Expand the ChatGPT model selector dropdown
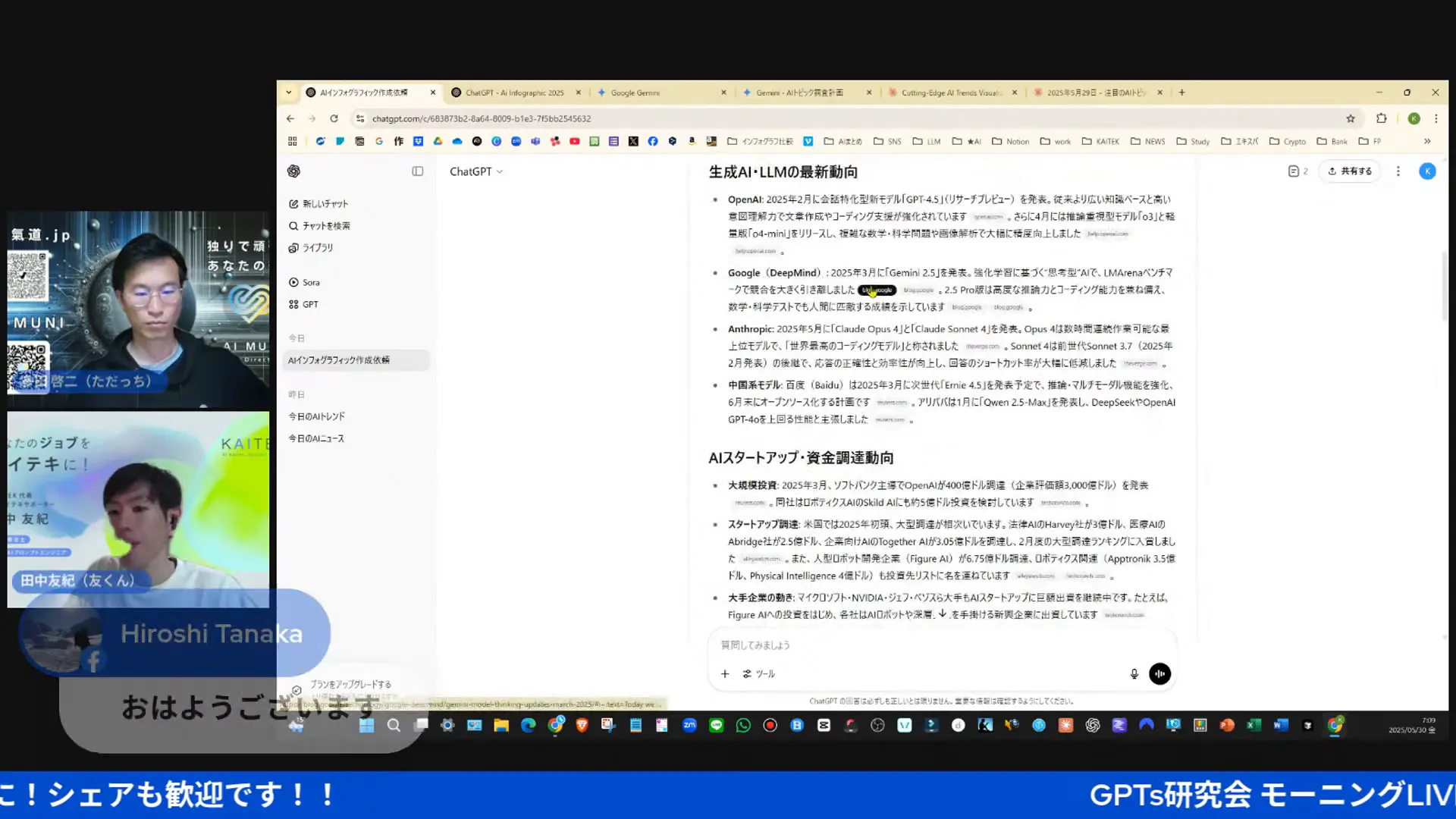 click(x=476, y=171)
